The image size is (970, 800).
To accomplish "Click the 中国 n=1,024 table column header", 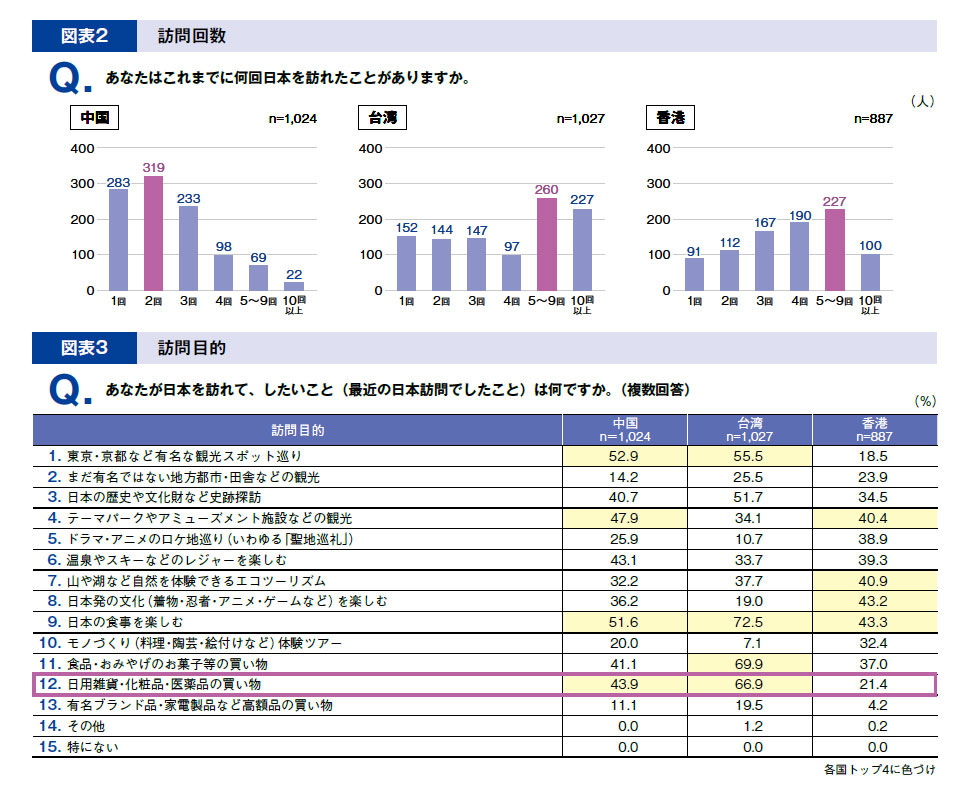I will coord(625,430).
